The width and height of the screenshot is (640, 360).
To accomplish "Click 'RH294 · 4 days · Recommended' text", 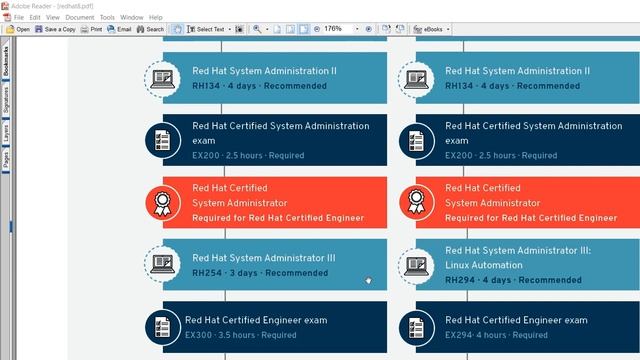I will 513,280.
